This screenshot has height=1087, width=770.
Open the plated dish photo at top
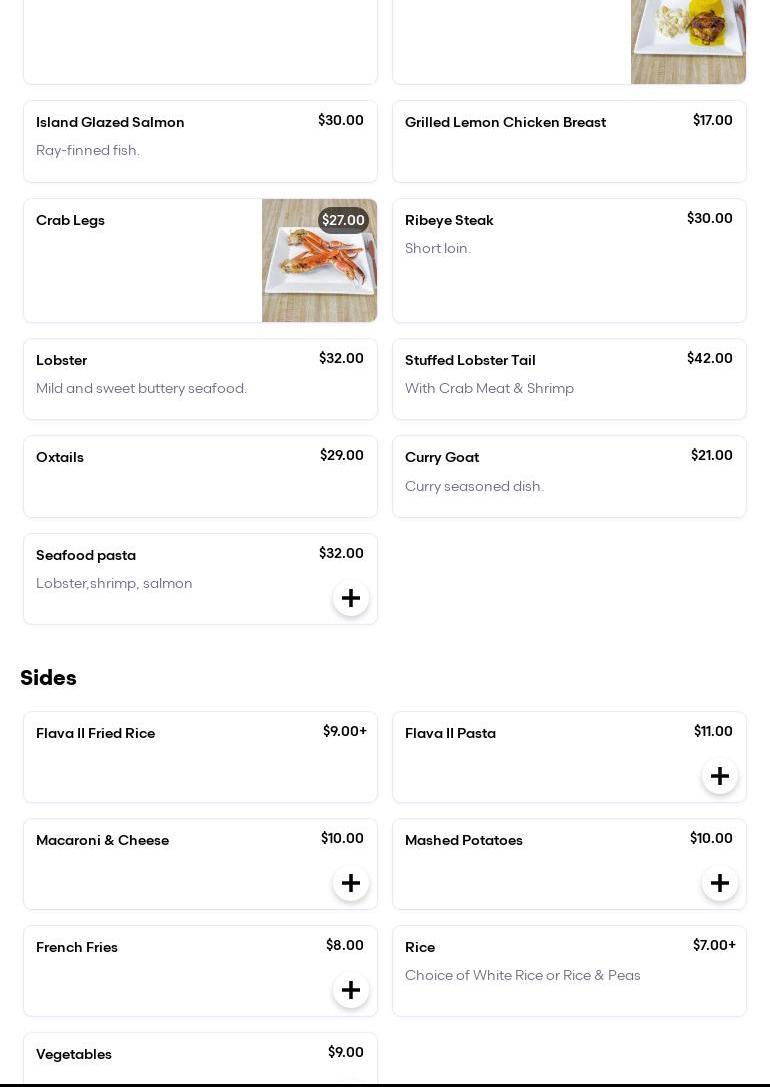coord(688,41)
